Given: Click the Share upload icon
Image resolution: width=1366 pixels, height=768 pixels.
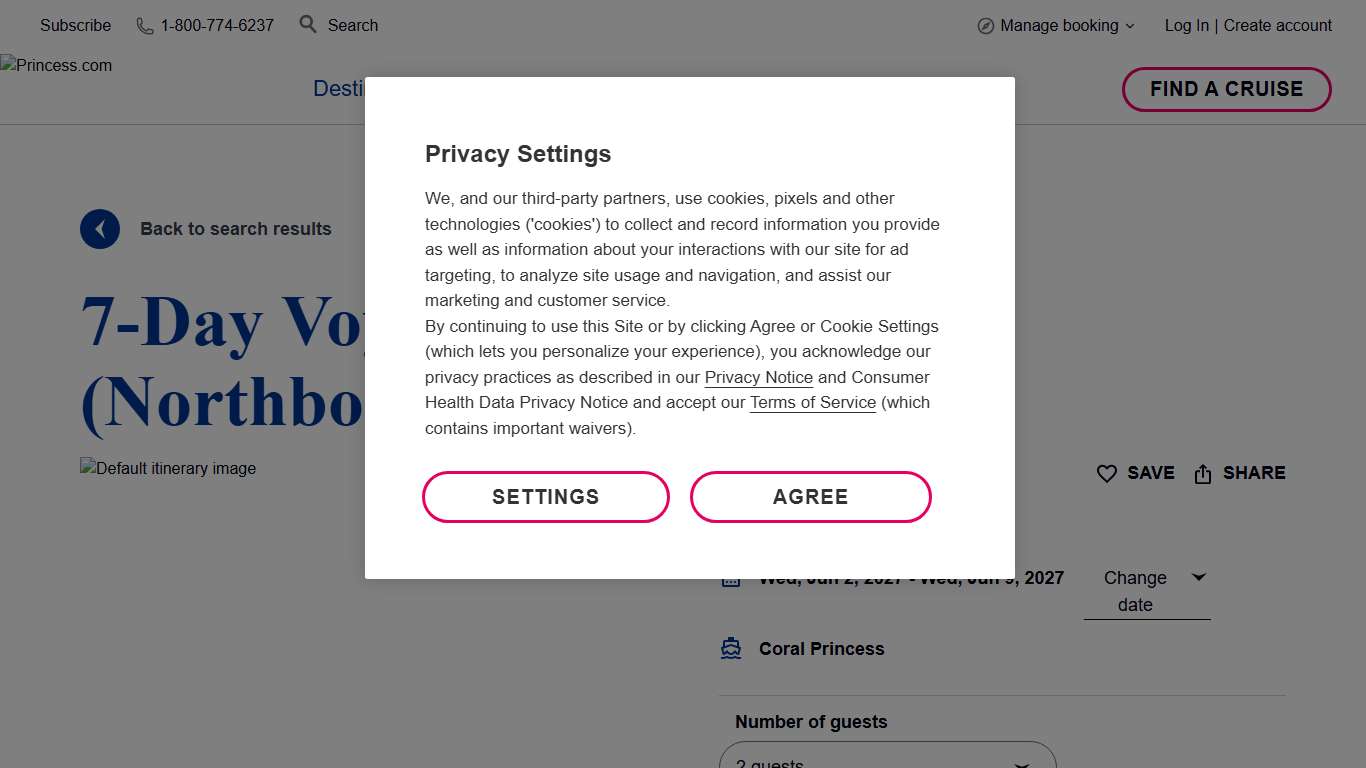Looking at the screenshot, I should [x=1203, y=474].
